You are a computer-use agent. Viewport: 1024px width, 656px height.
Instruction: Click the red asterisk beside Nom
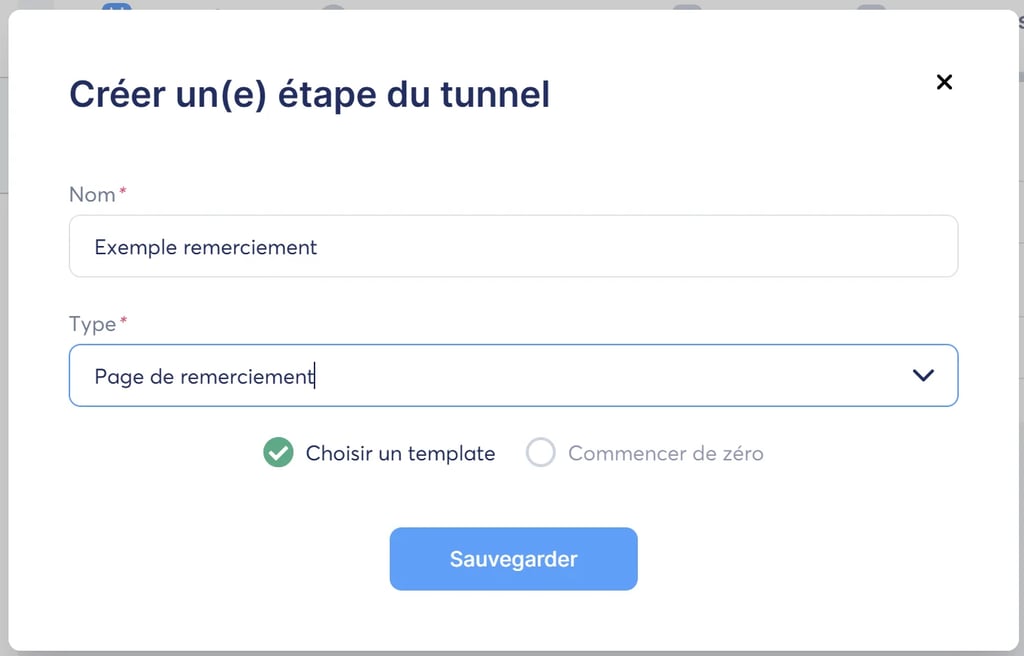pyautogui.click(x=123, y=190)
